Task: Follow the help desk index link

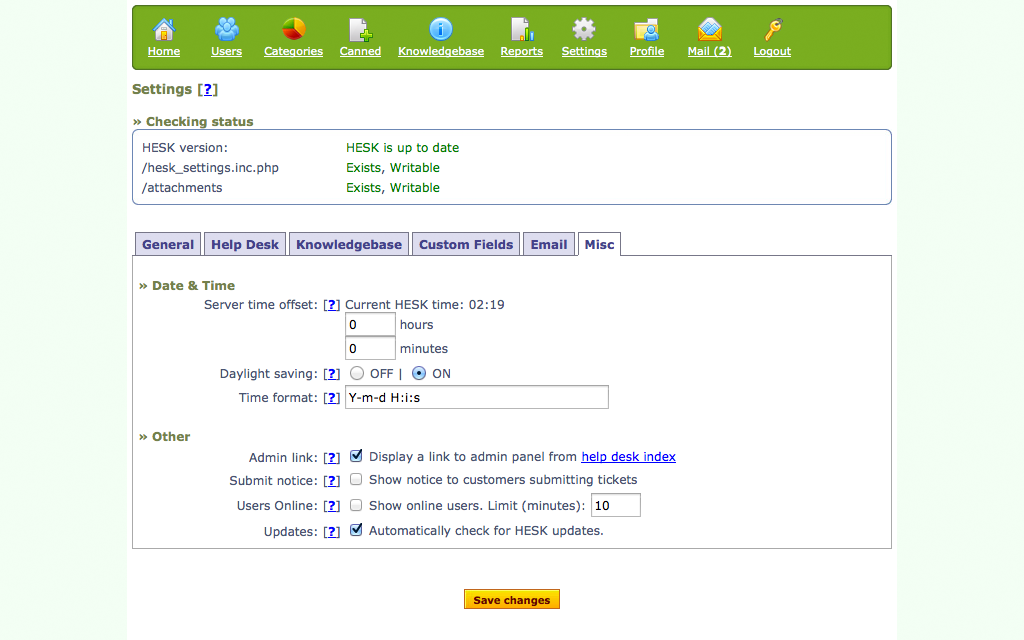Action: (x=628, y=457)
